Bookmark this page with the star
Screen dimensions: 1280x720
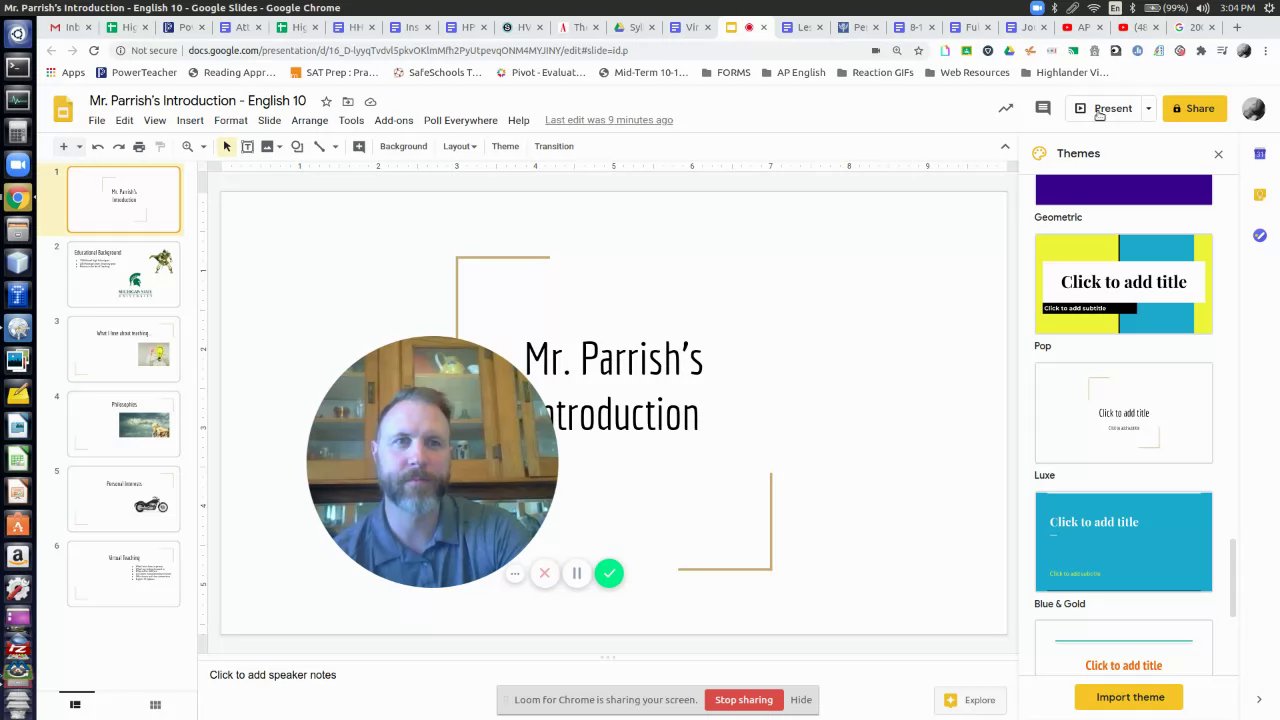(x=918, y=50)
